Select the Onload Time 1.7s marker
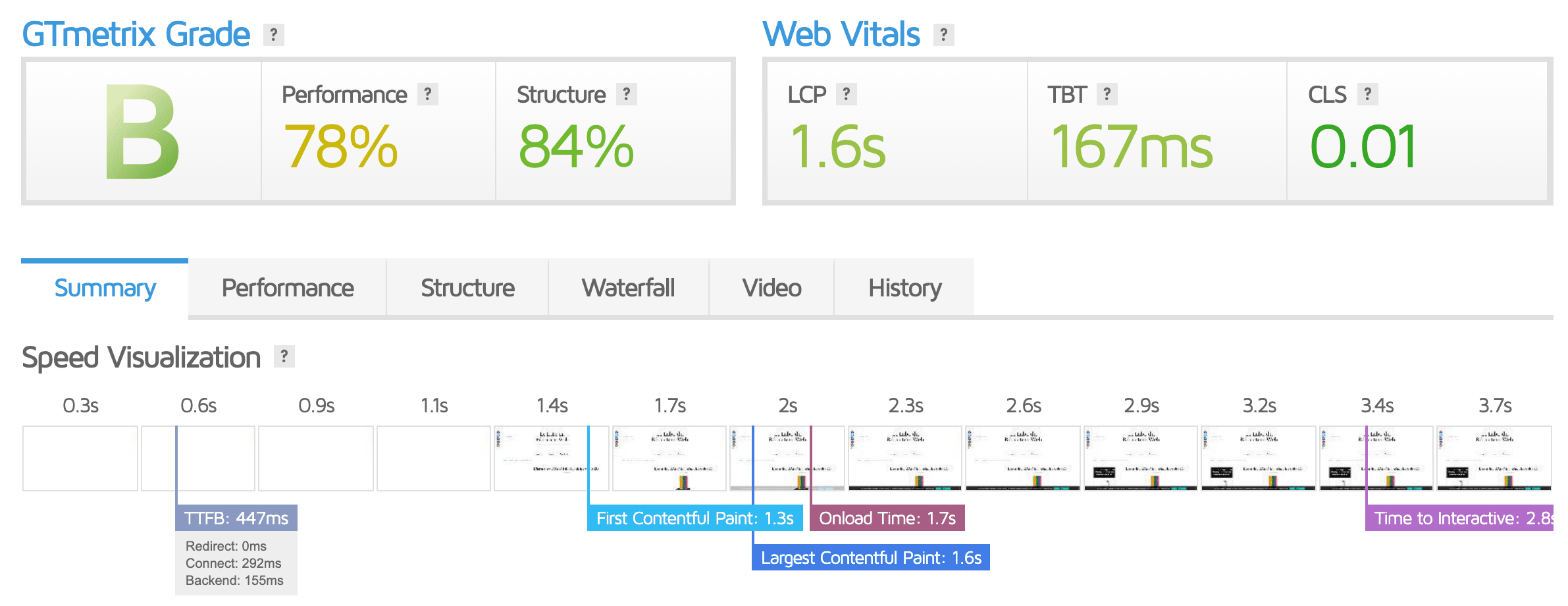The image size is (1568, 606). tap(887, 518)
